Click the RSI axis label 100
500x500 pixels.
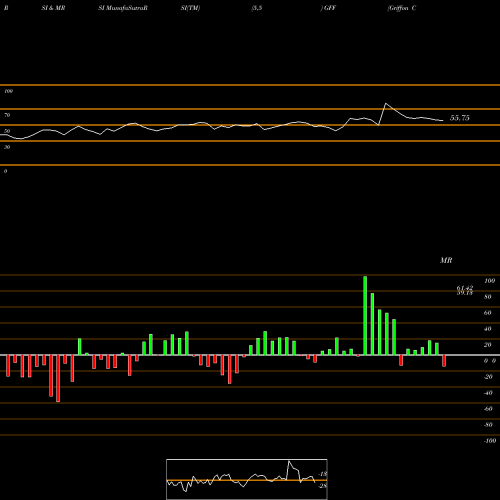(x=8, y=91)
